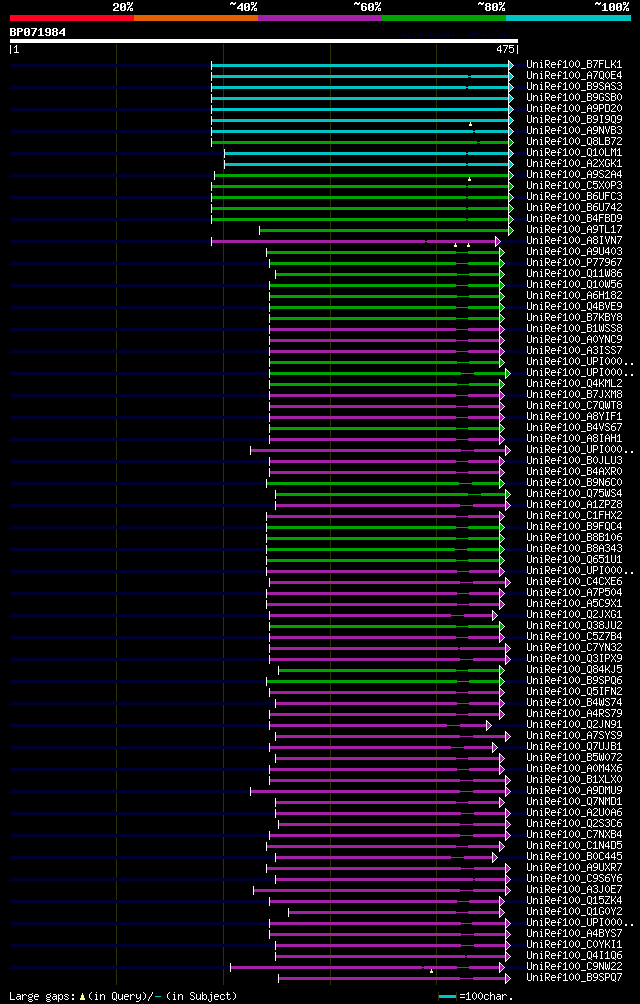Click the green ~80% legend segment
Image resolution: width=640 pixels, height=1004 pixels.
pyautogui.click(x=444, y=18)
